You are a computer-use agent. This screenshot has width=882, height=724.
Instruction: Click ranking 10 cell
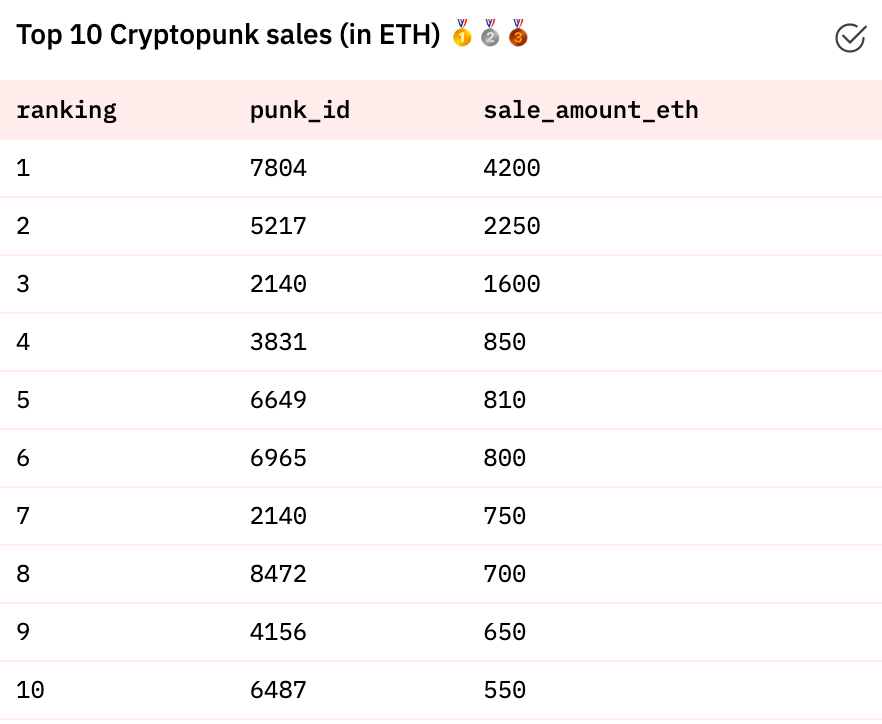[30, 691]
